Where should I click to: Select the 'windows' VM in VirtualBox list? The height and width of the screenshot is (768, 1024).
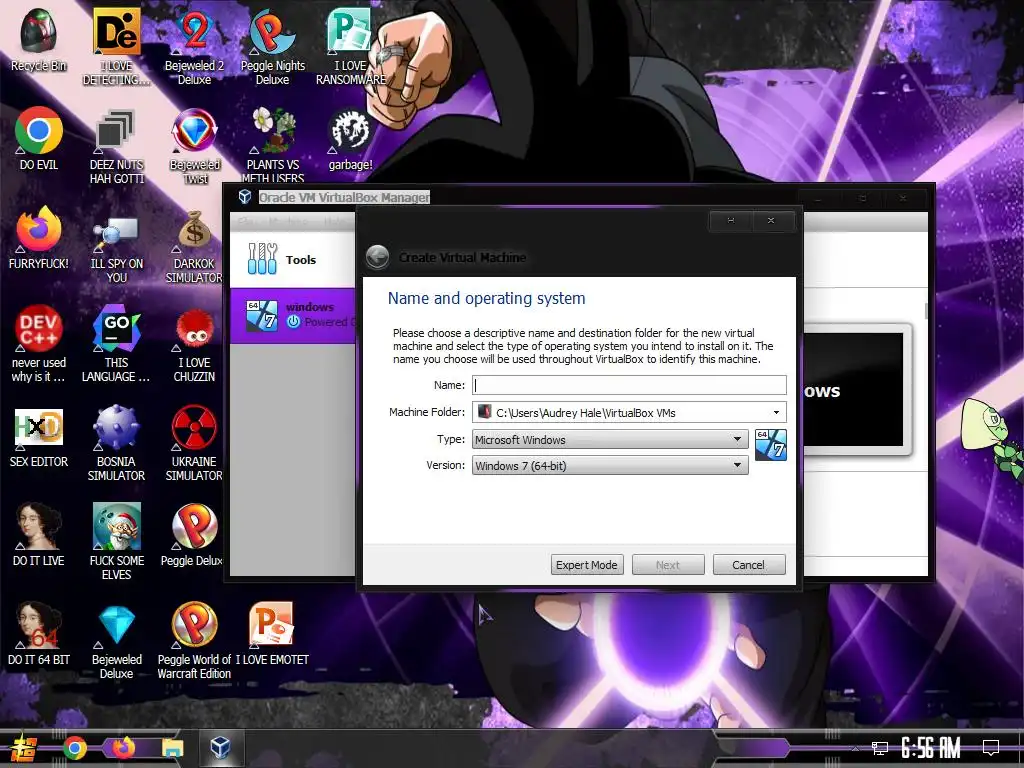[x=293, y=315]
